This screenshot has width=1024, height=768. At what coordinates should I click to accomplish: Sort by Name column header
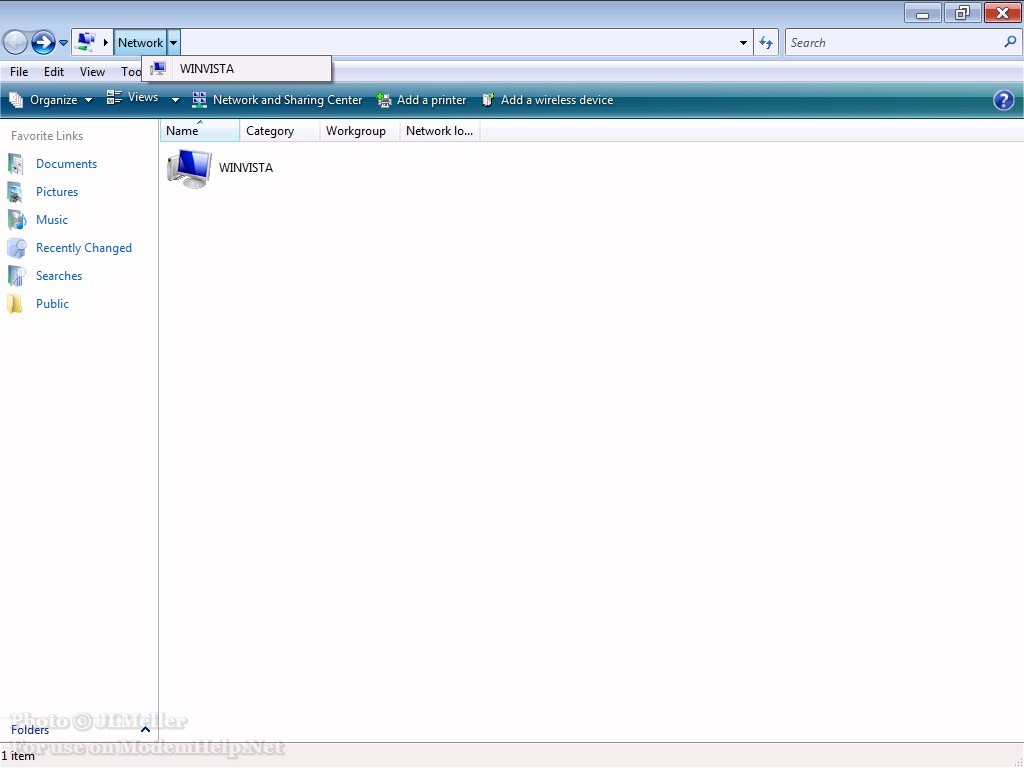coord(200,131)
